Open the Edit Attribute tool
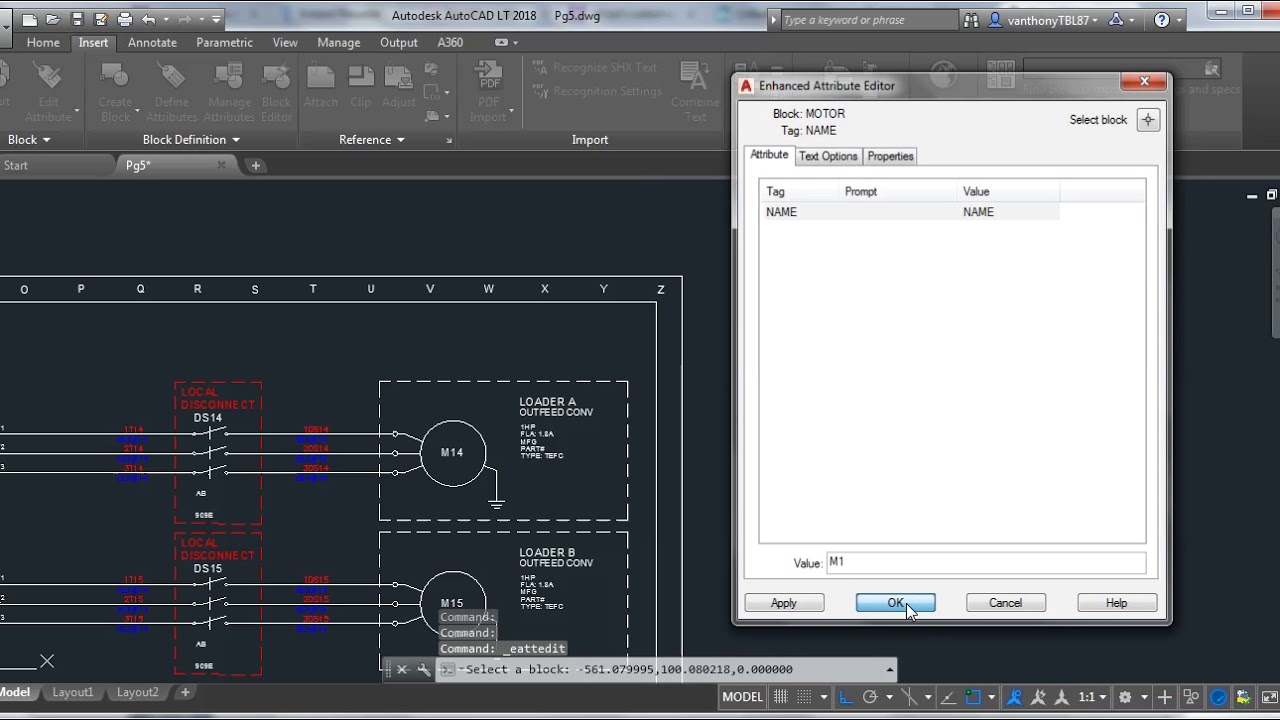The image size is (1280, 720). (48, 90)
